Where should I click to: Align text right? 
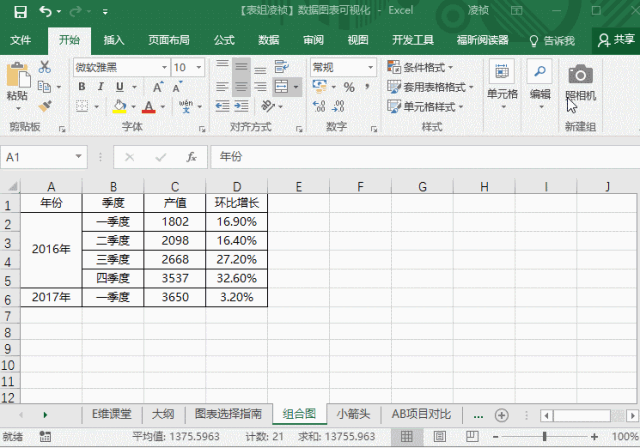(260, 86)
